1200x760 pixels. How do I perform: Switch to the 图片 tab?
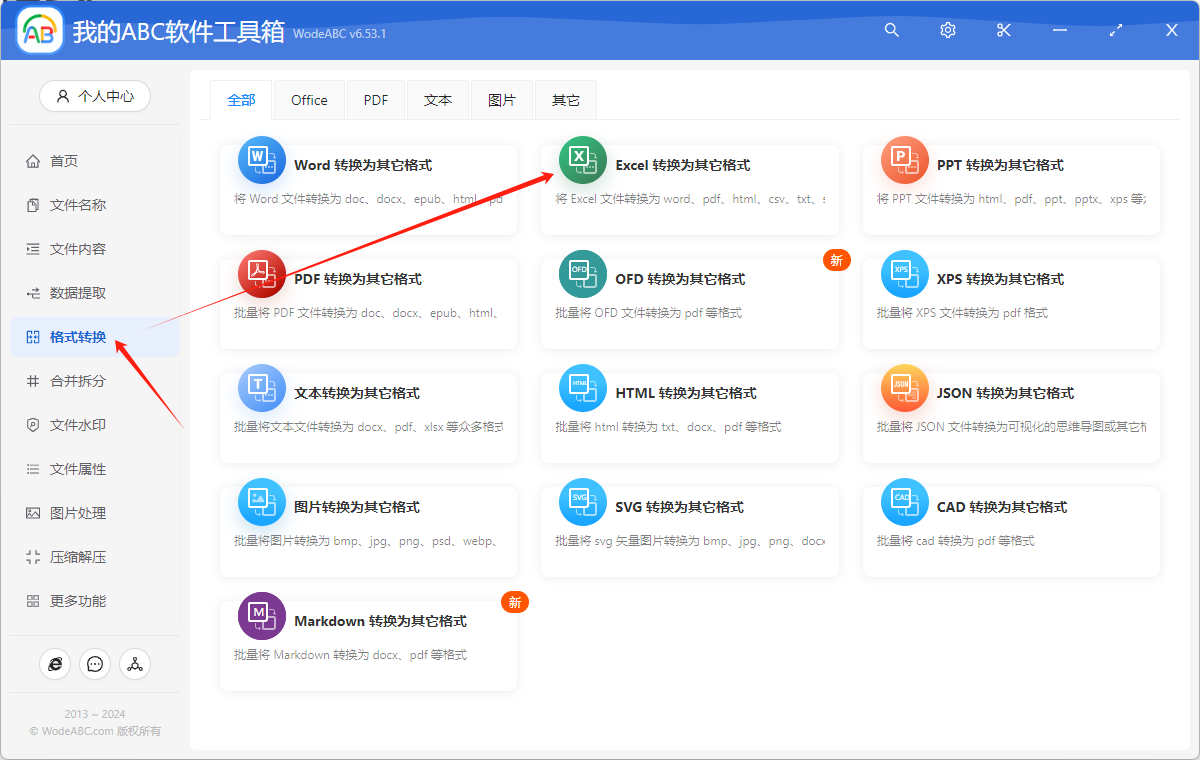click(502, 99)
